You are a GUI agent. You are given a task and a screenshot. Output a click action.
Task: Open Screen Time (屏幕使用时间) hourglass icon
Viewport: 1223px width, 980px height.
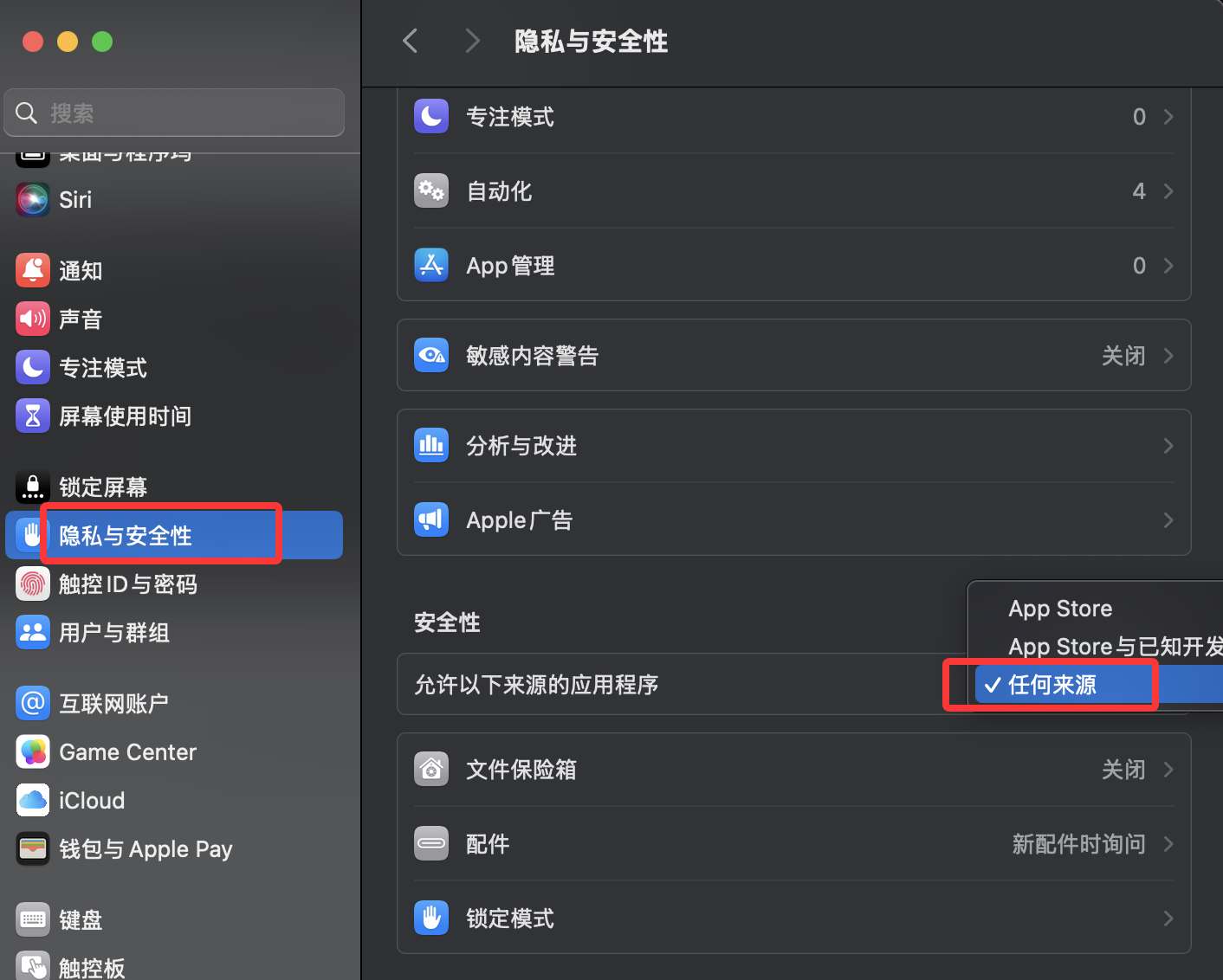coord(33,416)
